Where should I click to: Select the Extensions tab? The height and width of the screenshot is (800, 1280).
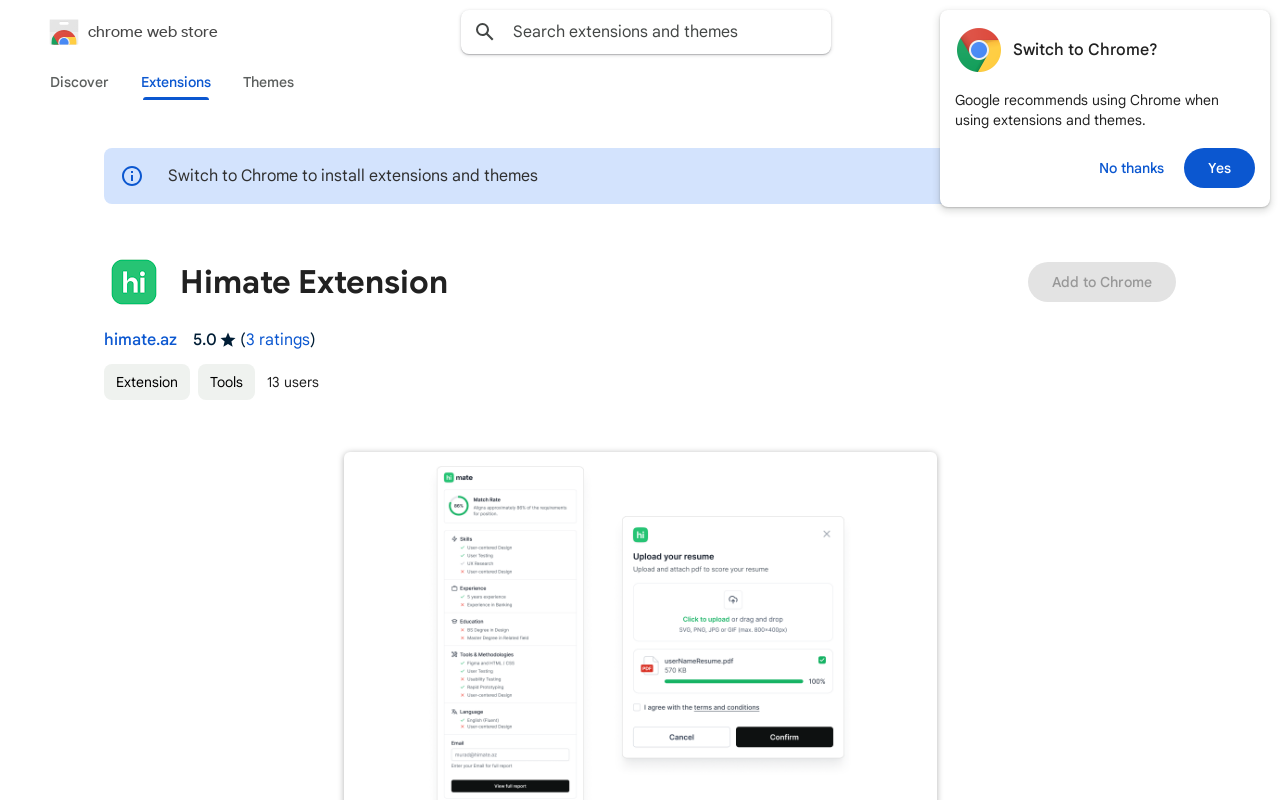point(175,82)
